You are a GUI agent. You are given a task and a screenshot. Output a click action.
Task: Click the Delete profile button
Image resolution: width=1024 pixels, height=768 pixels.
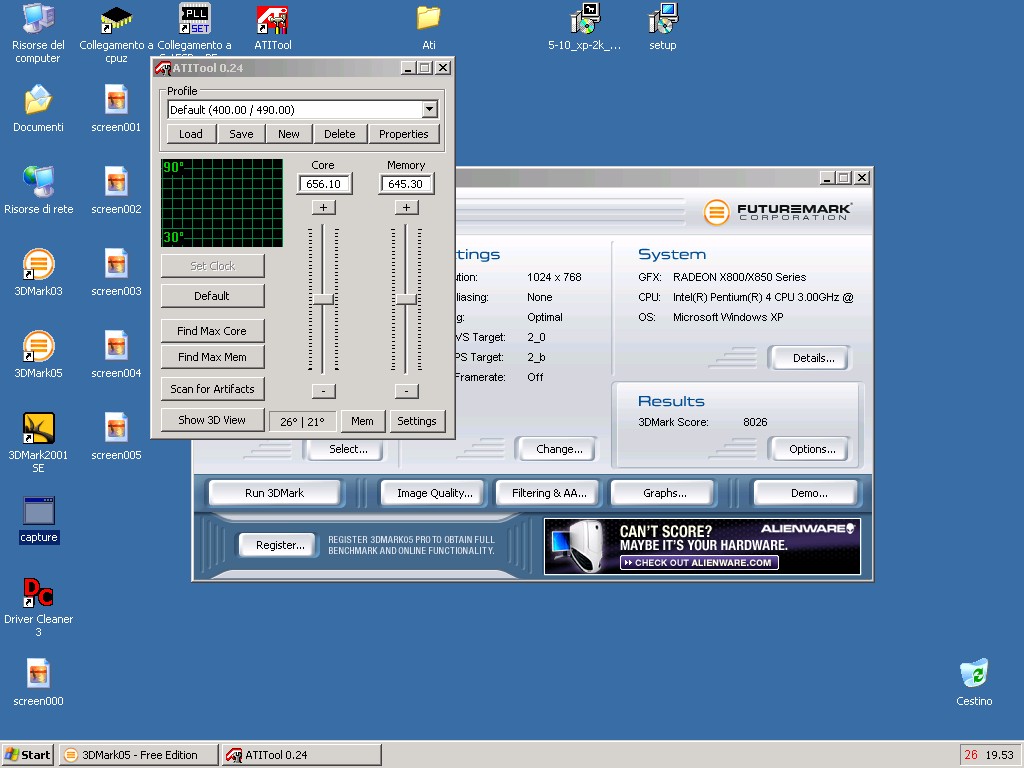coord(340,134)
